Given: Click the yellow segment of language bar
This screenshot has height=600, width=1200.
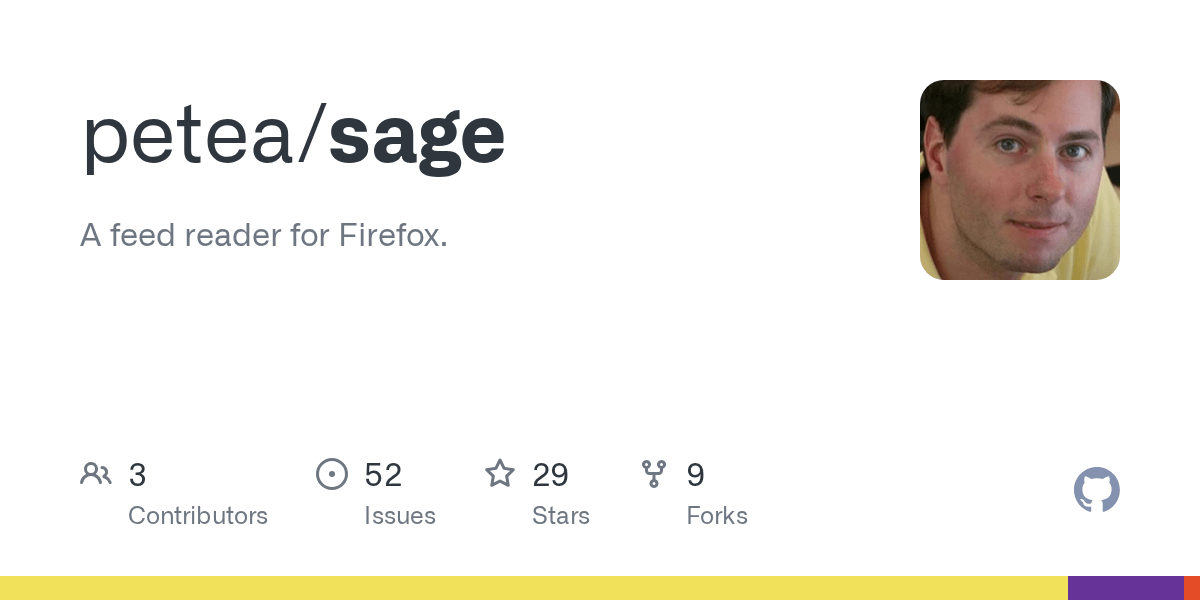Looking at the screenshot, I should pyautogui.click(x=534, y=588).
